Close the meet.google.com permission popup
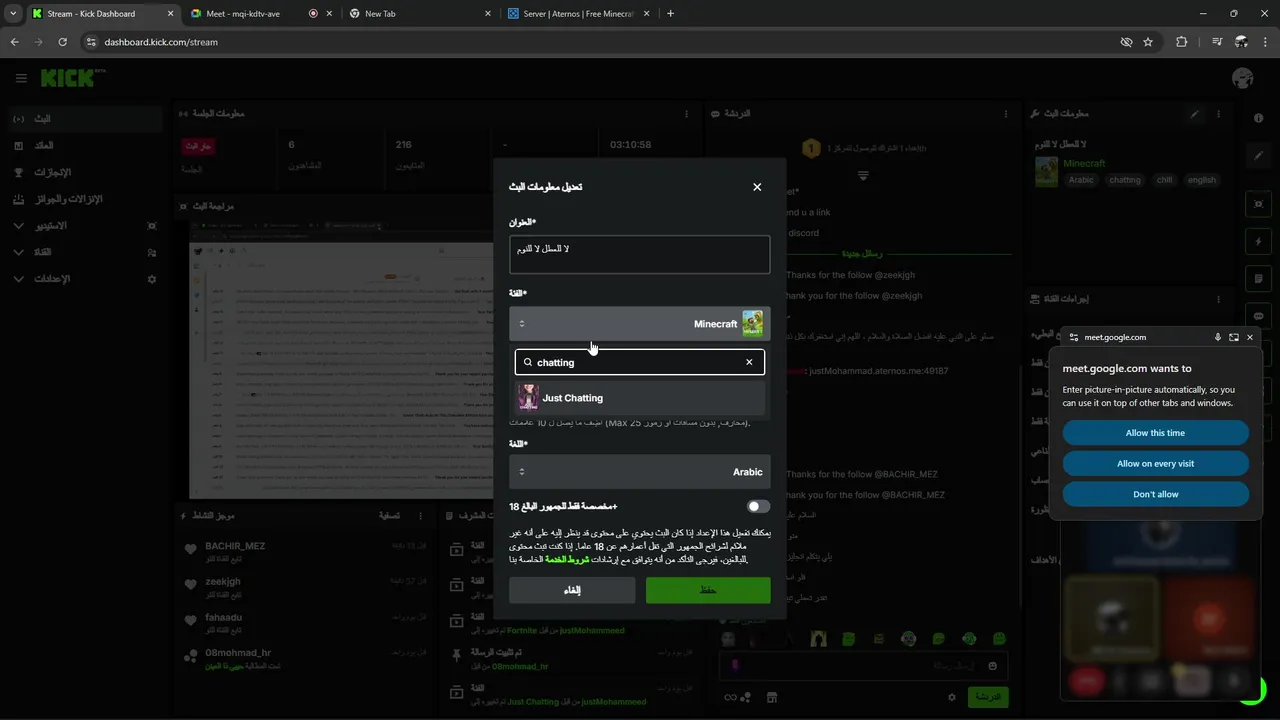 point(1249,338)
